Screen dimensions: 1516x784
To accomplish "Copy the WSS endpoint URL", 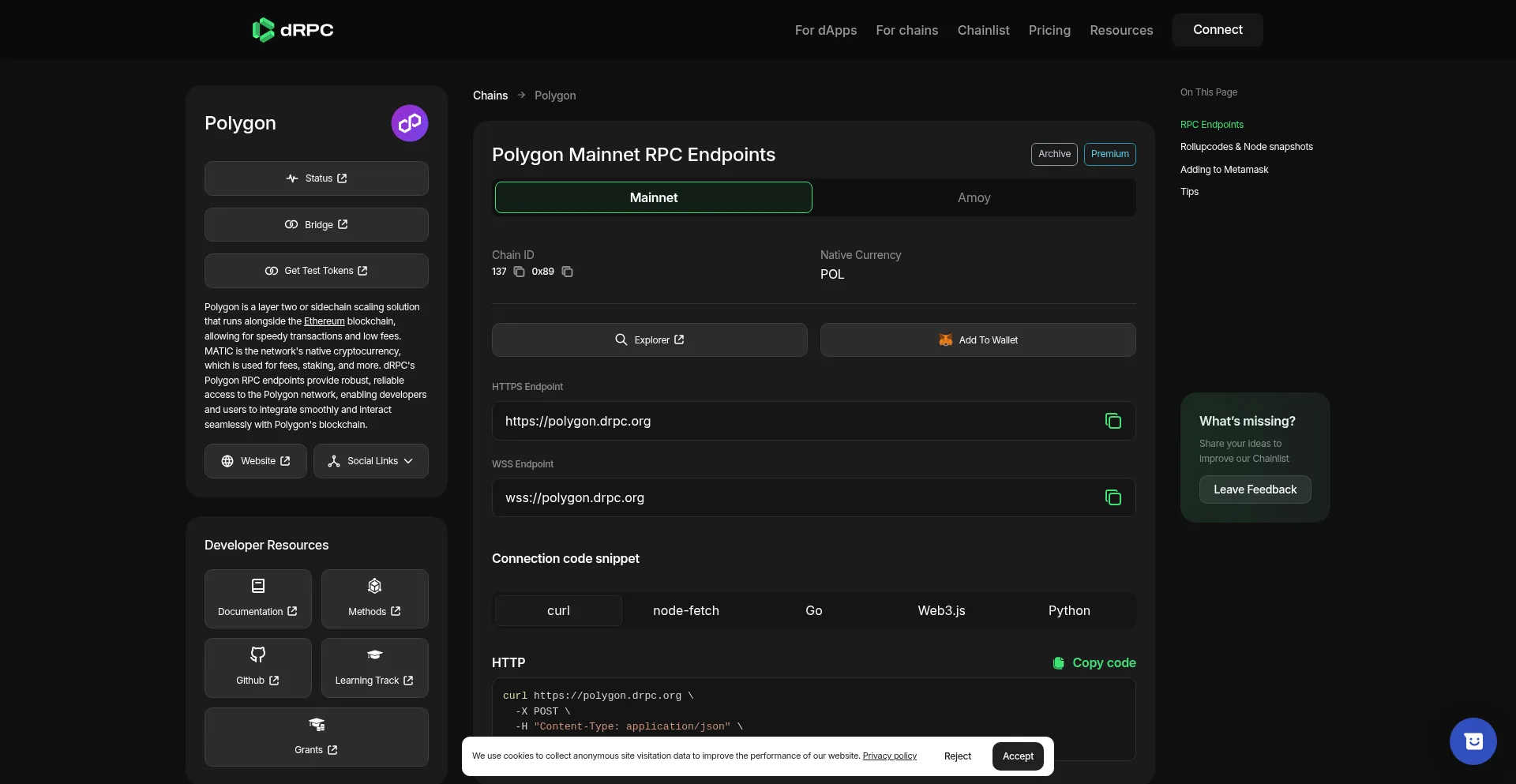I will [x=1113, y=497].
